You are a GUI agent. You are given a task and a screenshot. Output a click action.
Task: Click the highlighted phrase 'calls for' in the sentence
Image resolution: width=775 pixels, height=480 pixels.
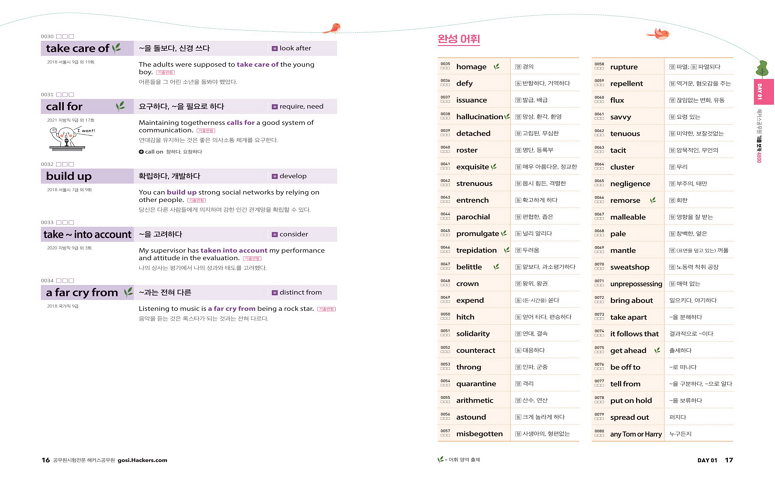(241, 123)
